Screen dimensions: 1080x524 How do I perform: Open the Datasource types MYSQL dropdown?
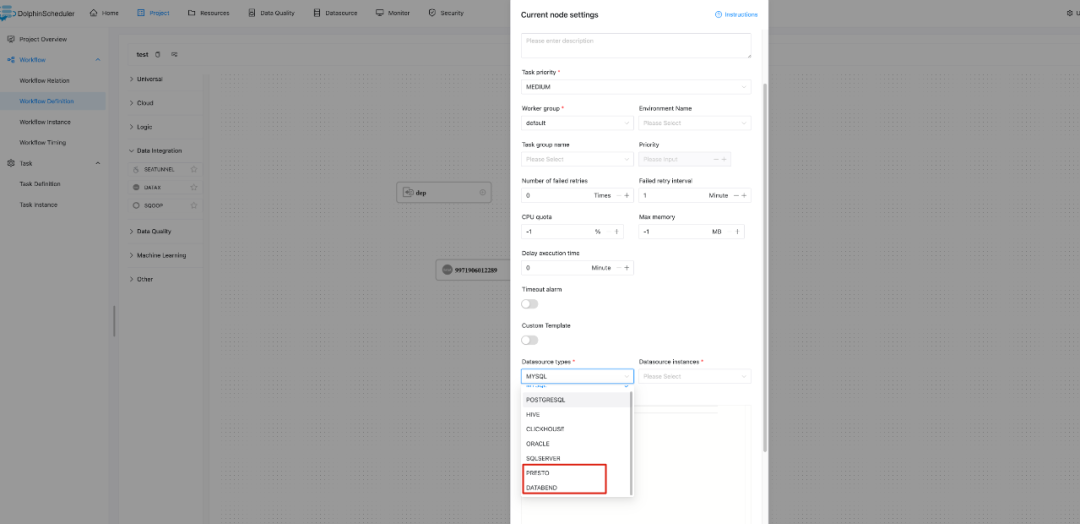(x=577, y=377)
